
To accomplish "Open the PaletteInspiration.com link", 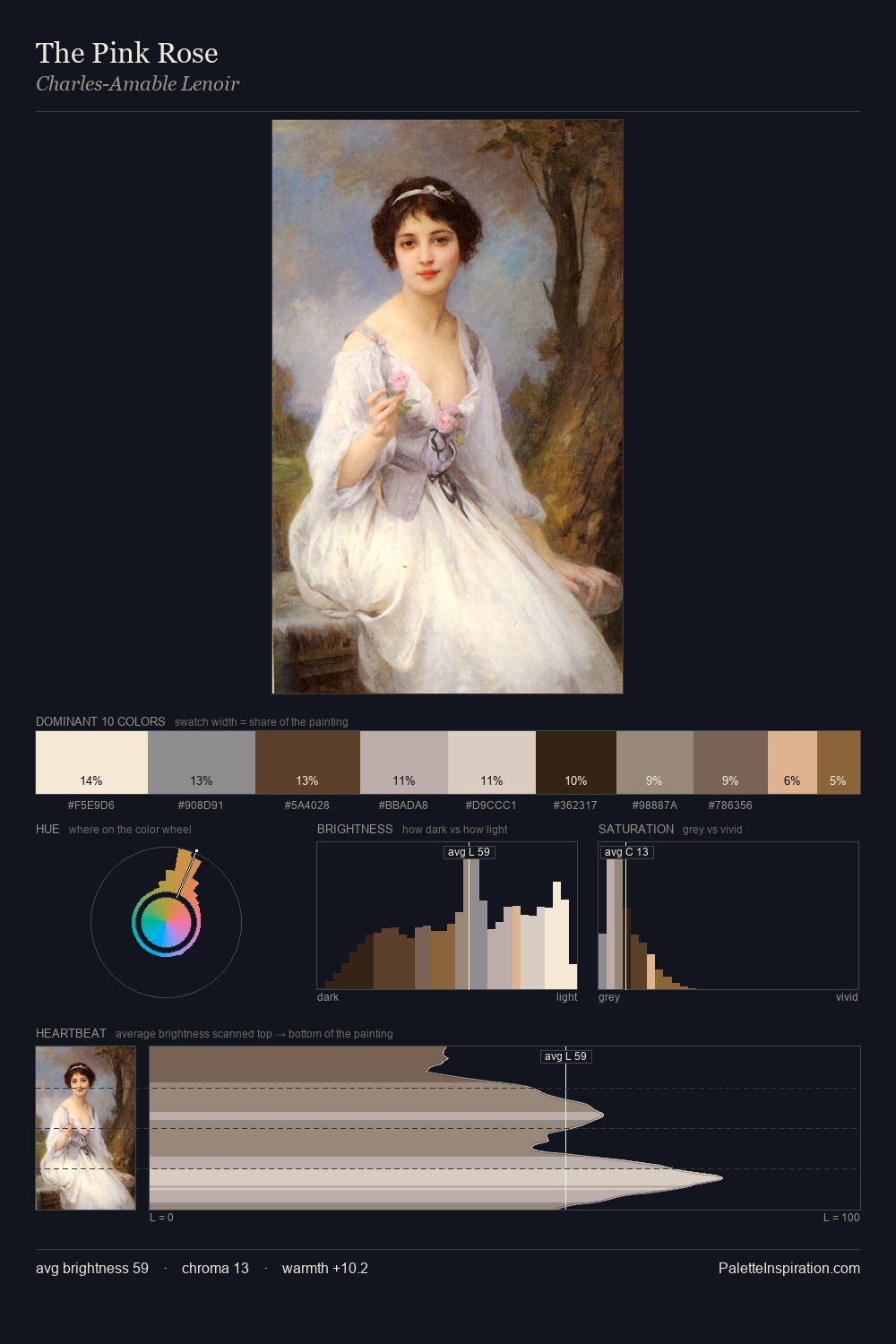I will click(x=789, y=1269).
